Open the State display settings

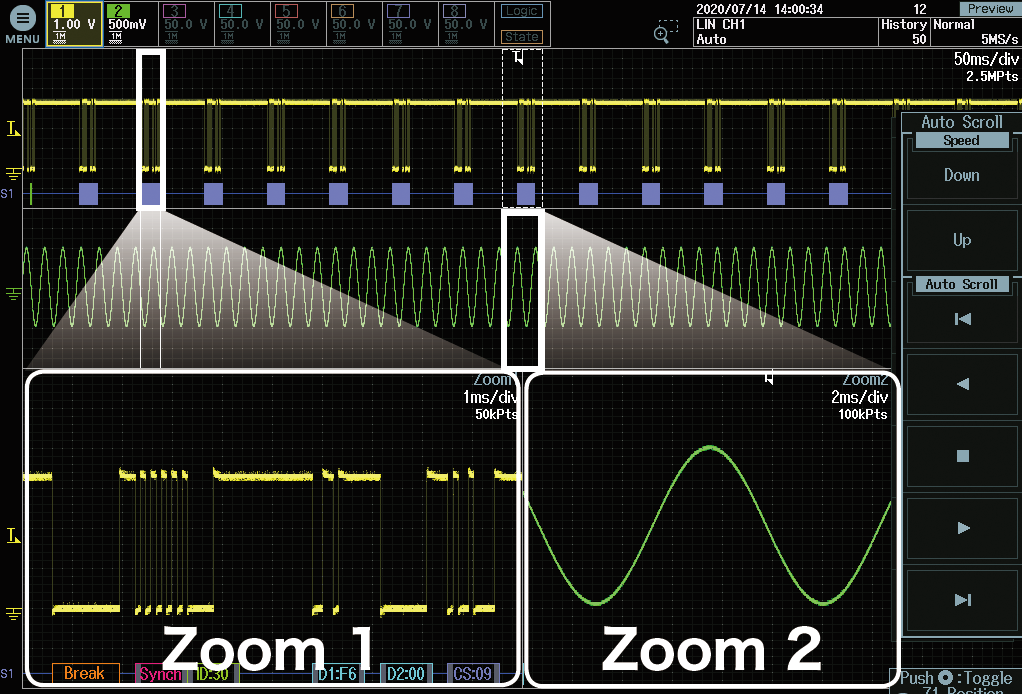(522, 36)
